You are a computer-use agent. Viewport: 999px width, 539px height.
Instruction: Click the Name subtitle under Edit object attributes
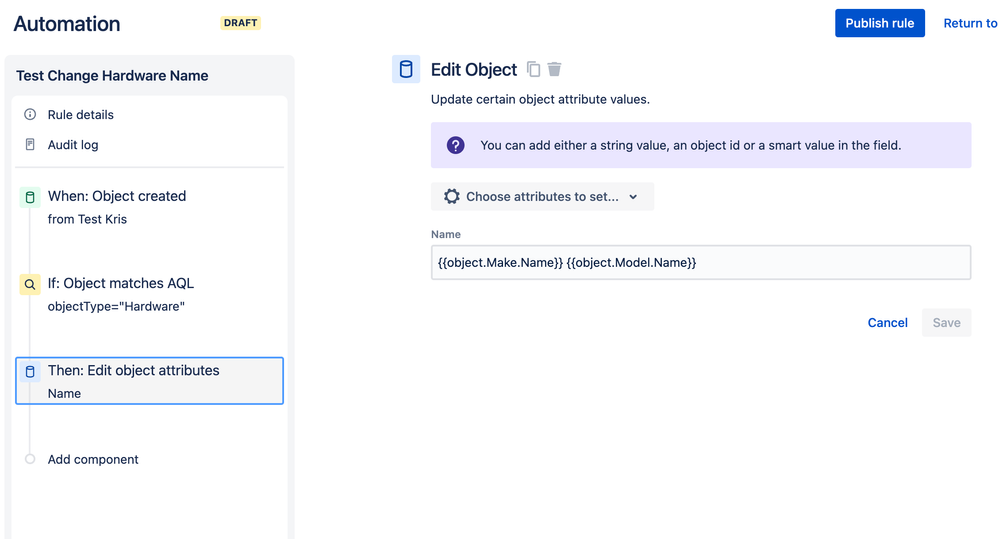tap(64, 394)
